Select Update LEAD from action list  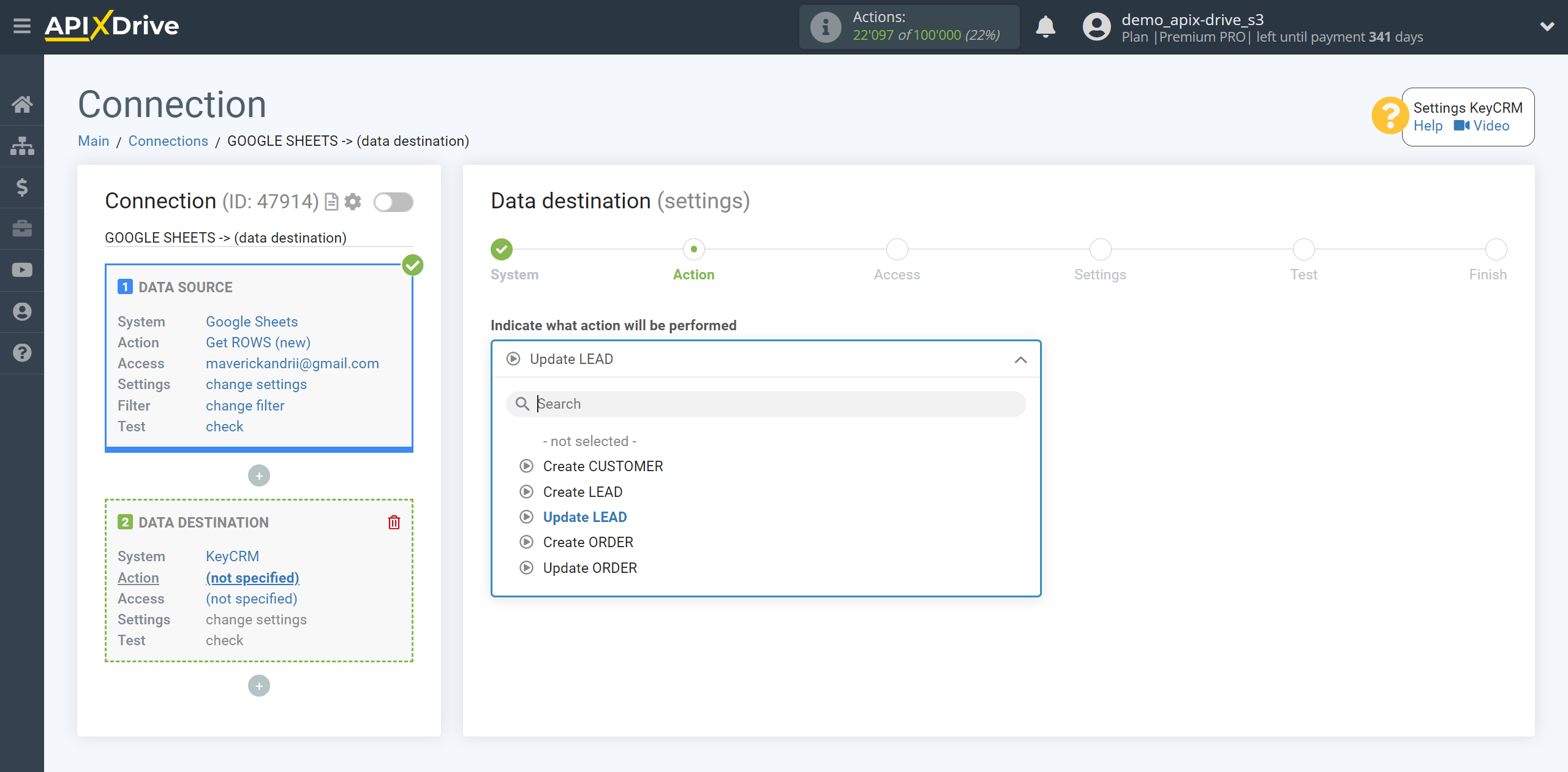[585, 517]
